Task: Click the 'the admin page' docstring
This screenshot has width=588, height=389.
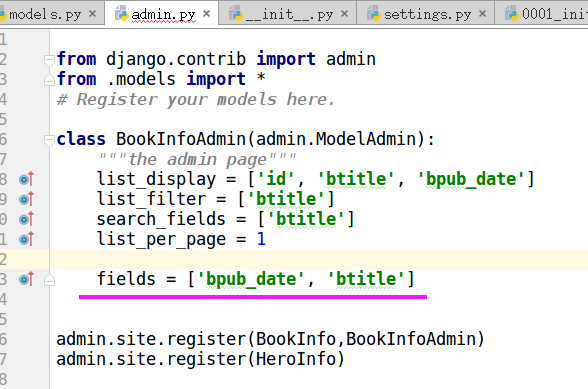Action: point(197,159)
